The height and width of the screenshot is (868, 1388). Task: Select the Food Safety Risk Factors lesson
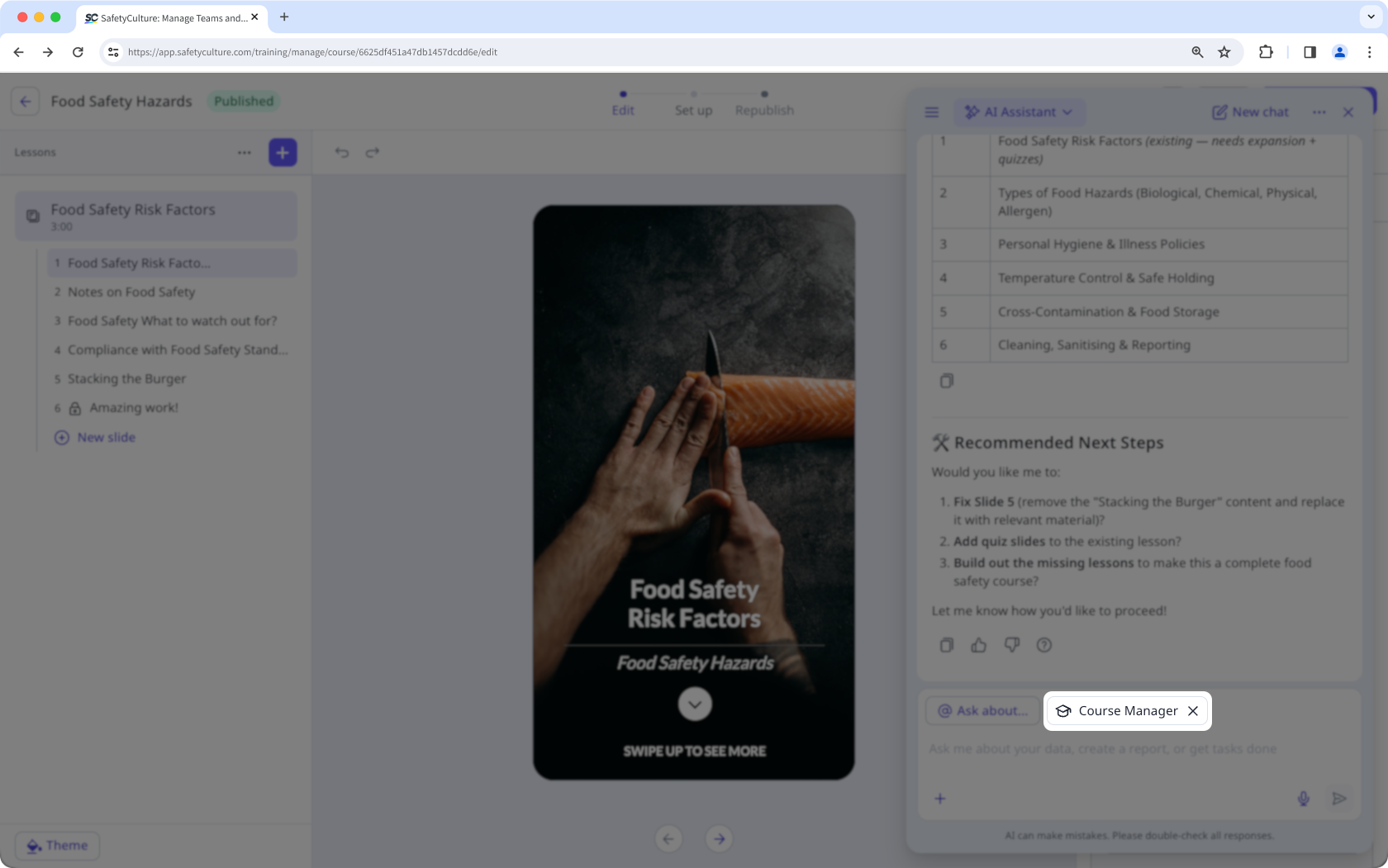(x=156, y=216)
